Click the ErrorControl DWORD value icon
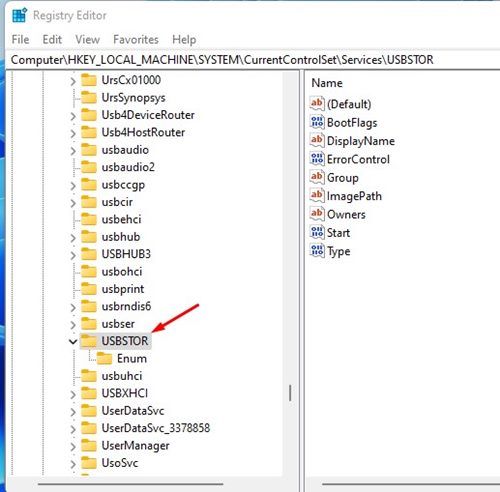Viewport: 500px width, 492px height. pos(317,159)
